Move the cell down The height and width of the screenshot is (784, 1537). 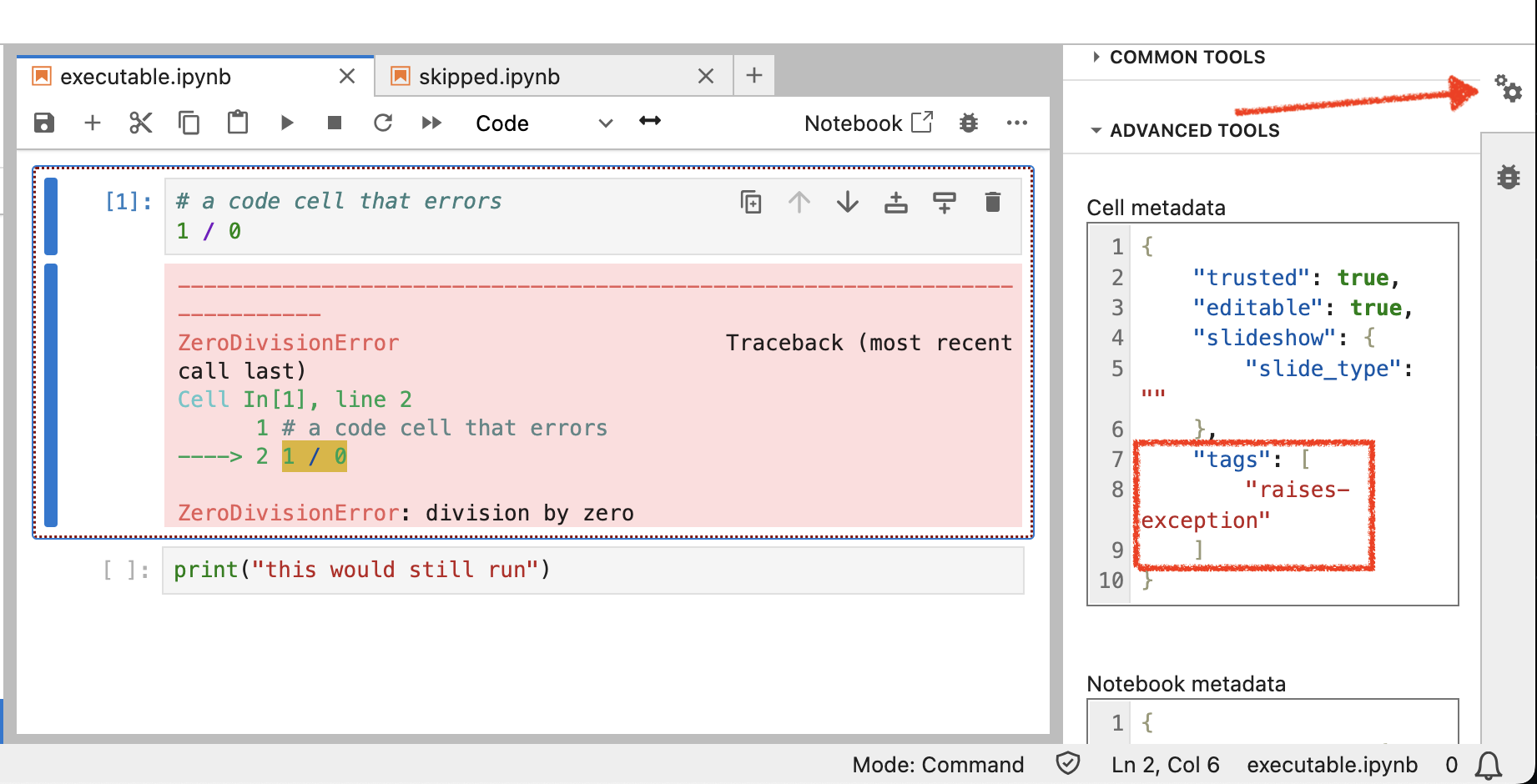[847, 202]
